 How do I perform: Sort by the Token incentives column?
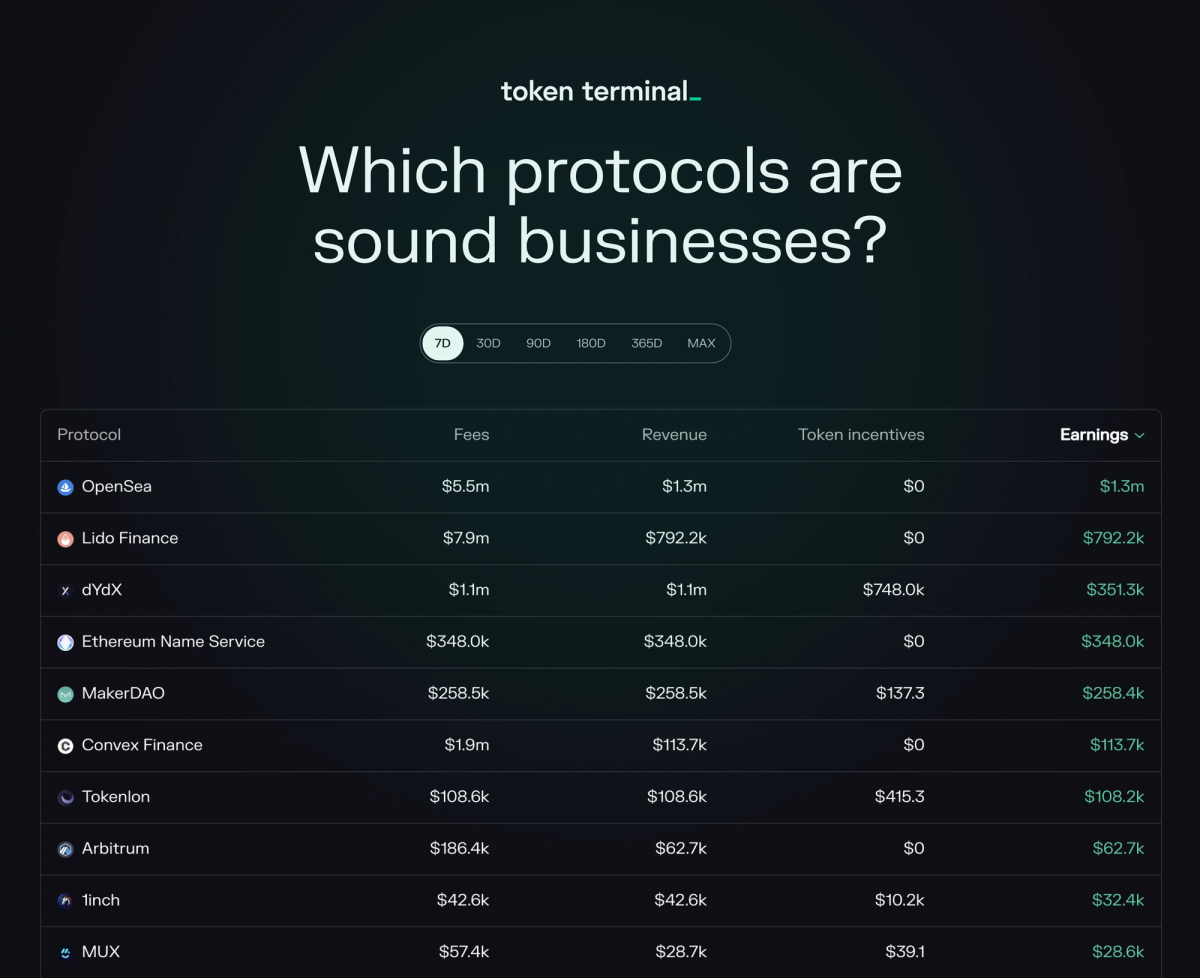tap(861, 435)
